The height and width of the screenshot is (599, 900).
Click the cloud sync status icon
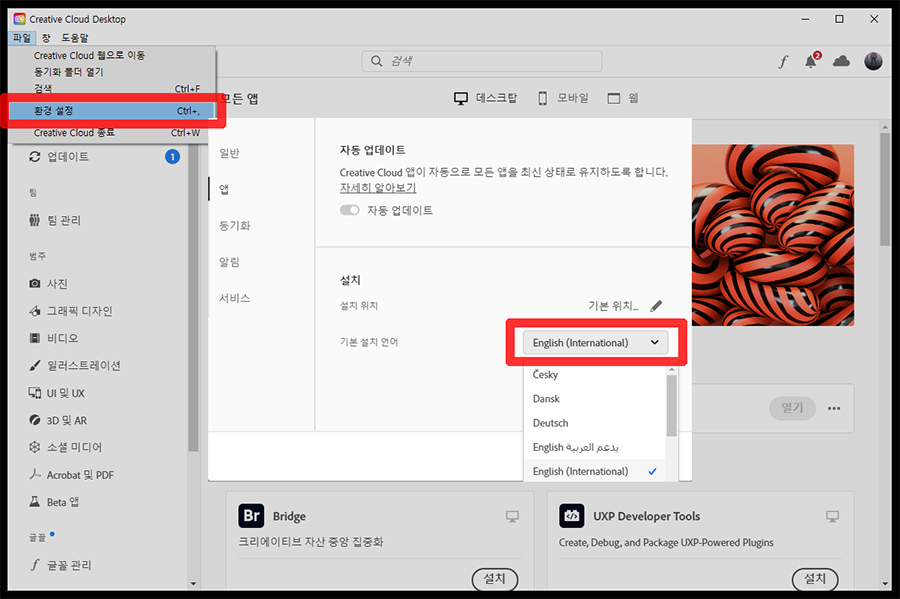pyautogui.click(x=841, y=61)
